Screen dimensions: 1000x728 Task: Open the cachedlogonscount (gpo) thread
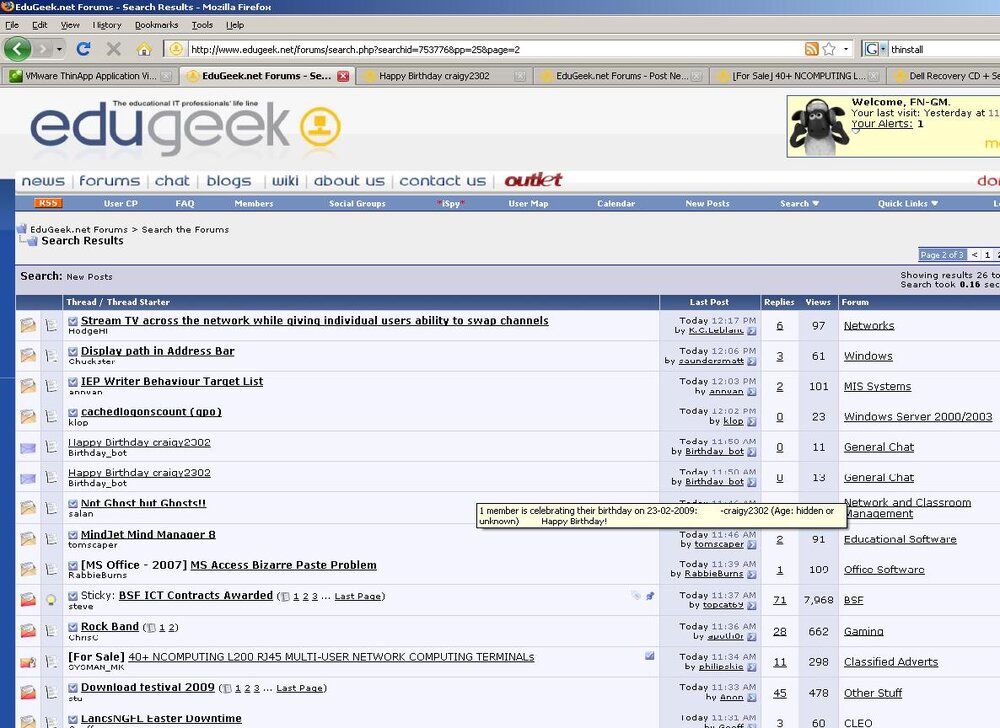[151, 412]
